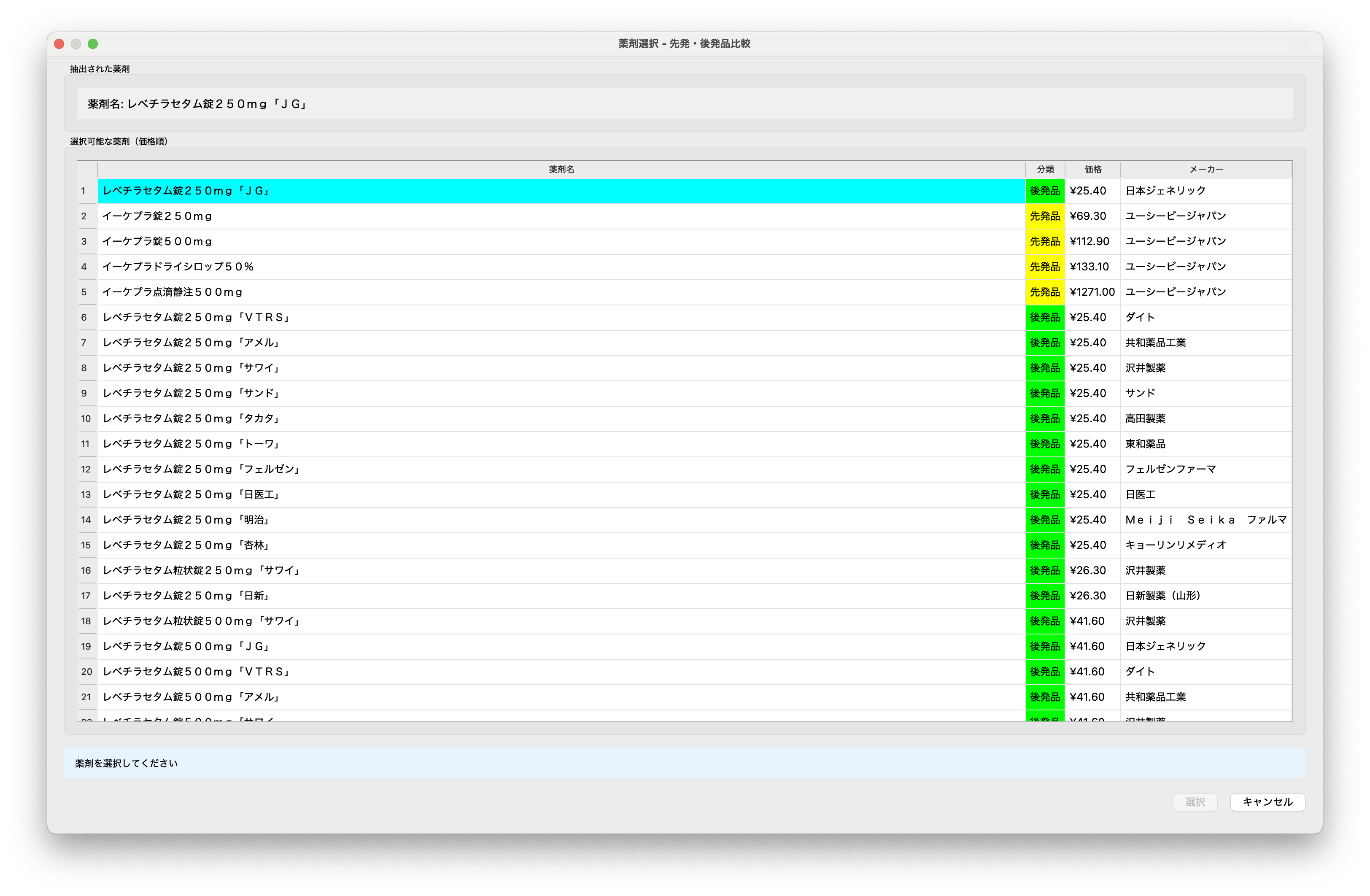
Task: Click the 分類 column header
Action: coord(1045,169)
